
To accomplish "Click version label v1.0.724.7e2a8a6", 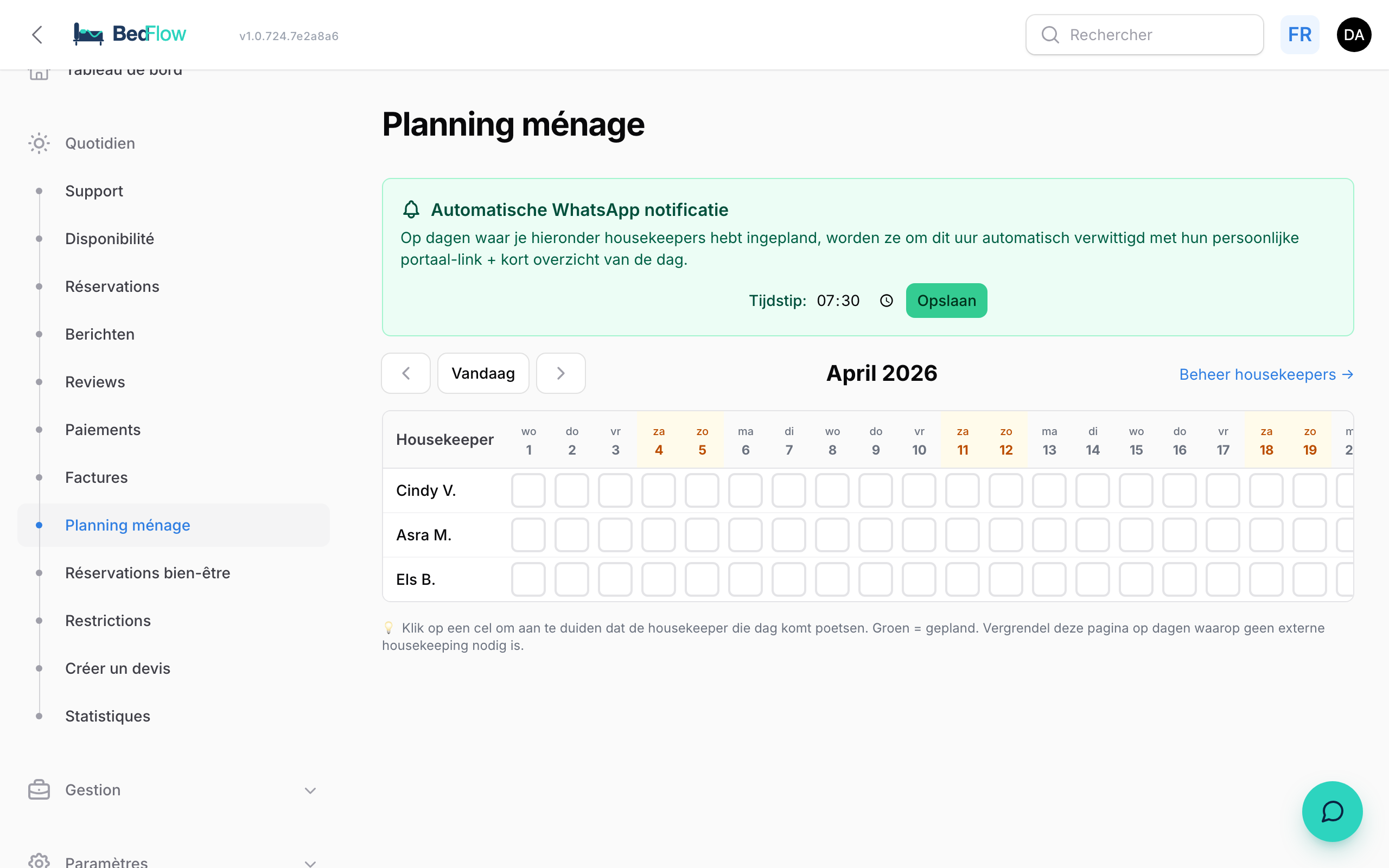I will (x=289, y=36).
